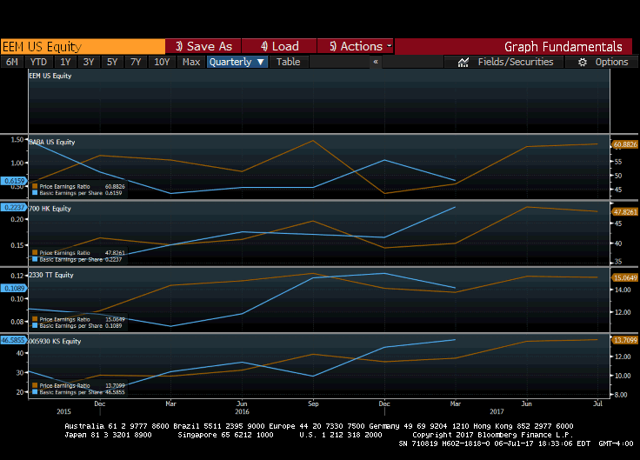
Task: Select the 6M time range
Action: point(12,62)
